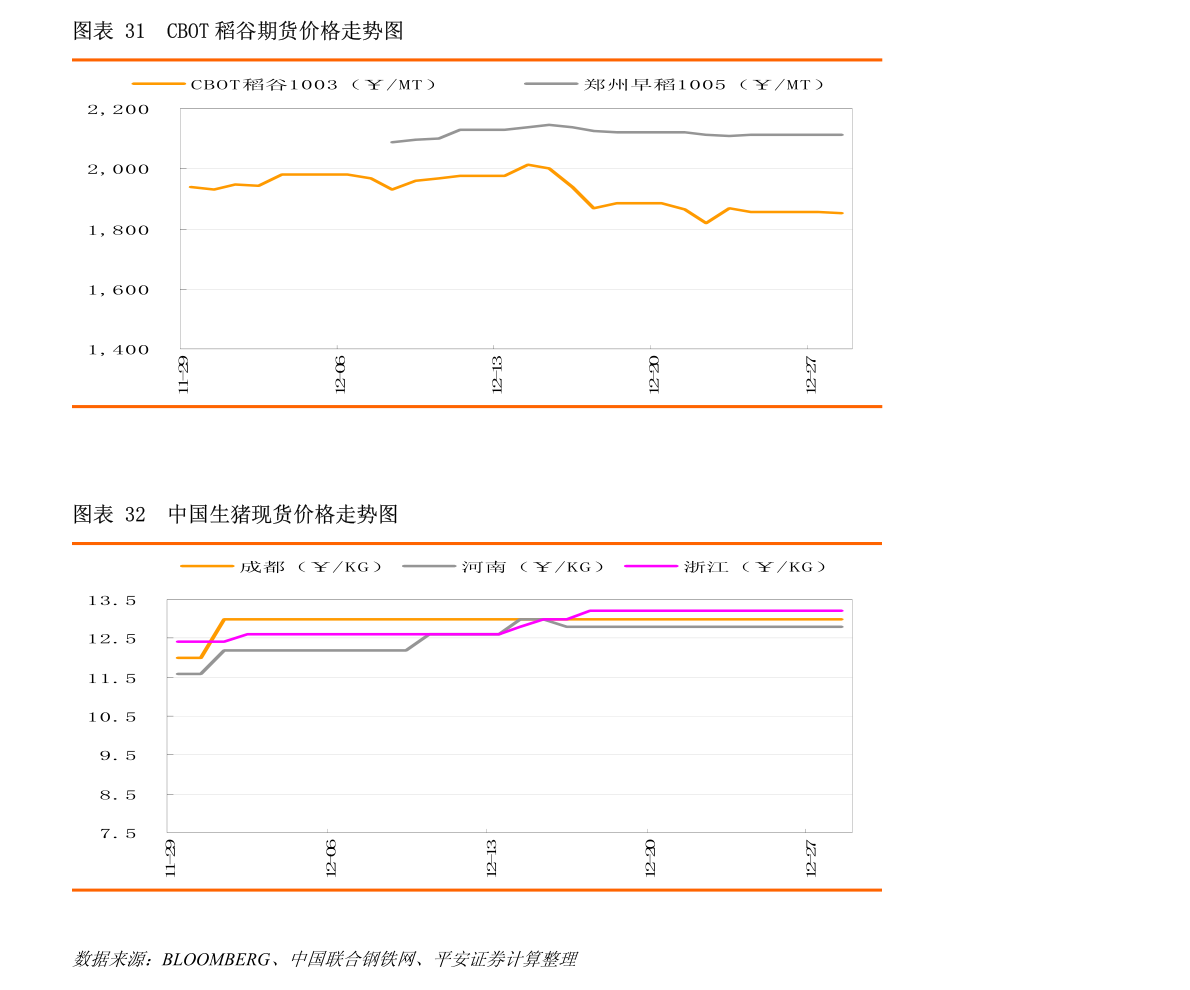Click the 河南 (¥/KG) legend label
The image size is (1190, 990).
coord(533,567)
